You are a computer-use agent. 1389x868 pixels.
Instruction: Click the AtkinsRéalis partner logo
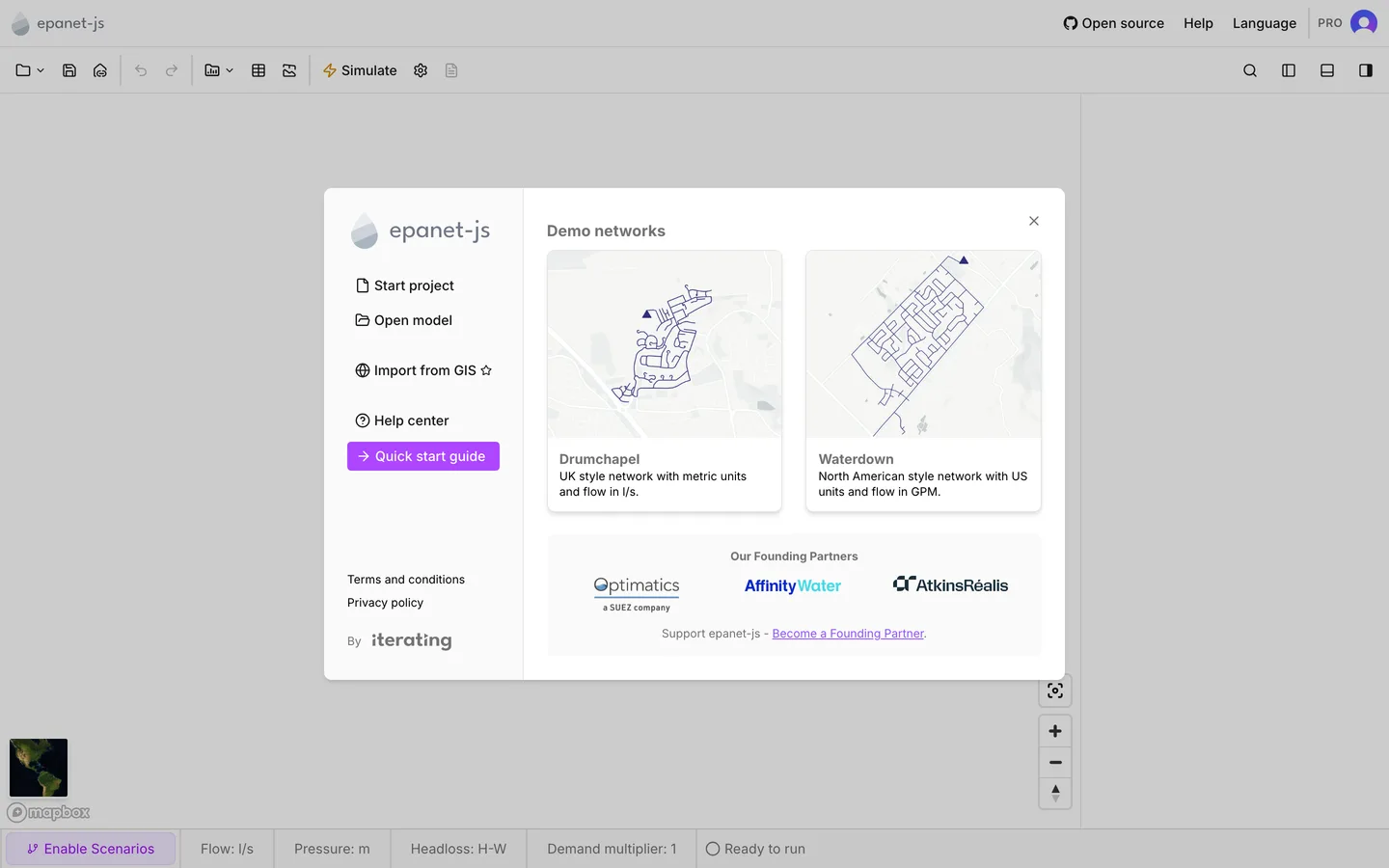(x=950, y=584)
